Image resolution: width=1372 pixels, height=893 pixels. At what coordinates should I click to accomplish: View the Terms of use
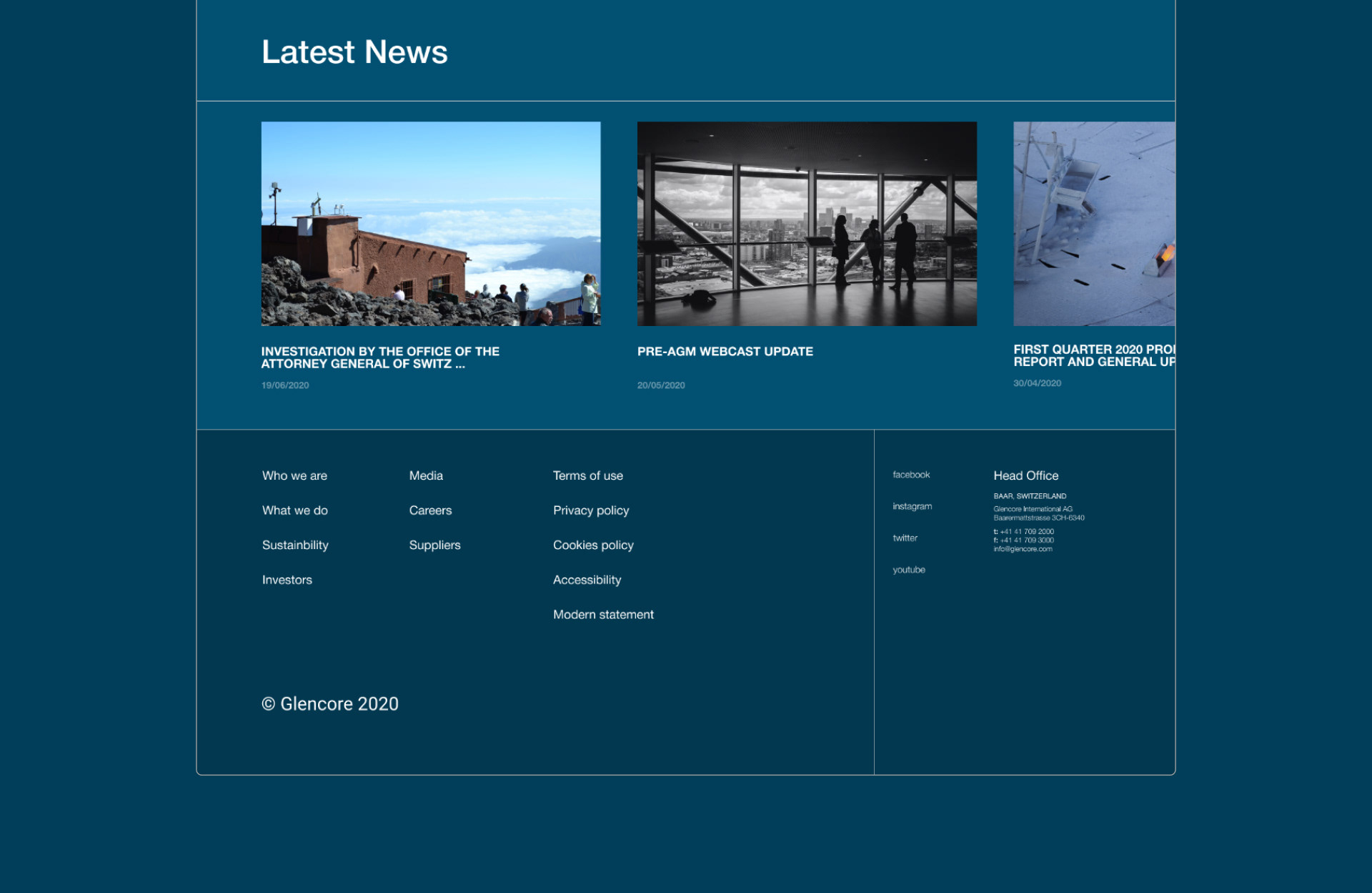(x=587, y=475)
